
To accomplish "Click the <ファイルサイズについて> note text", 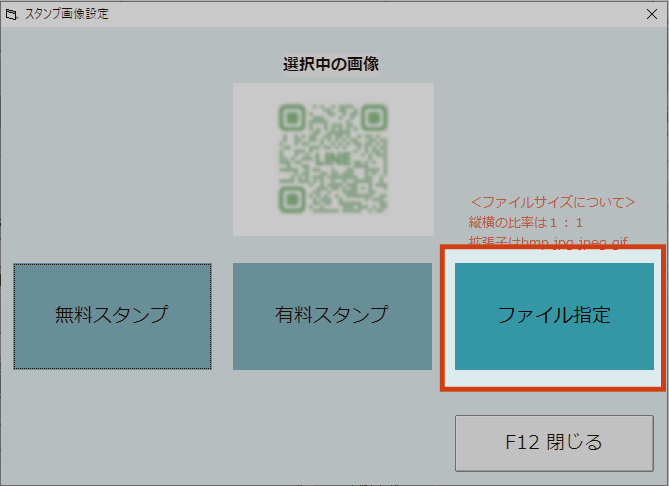I will coord(553,202).
